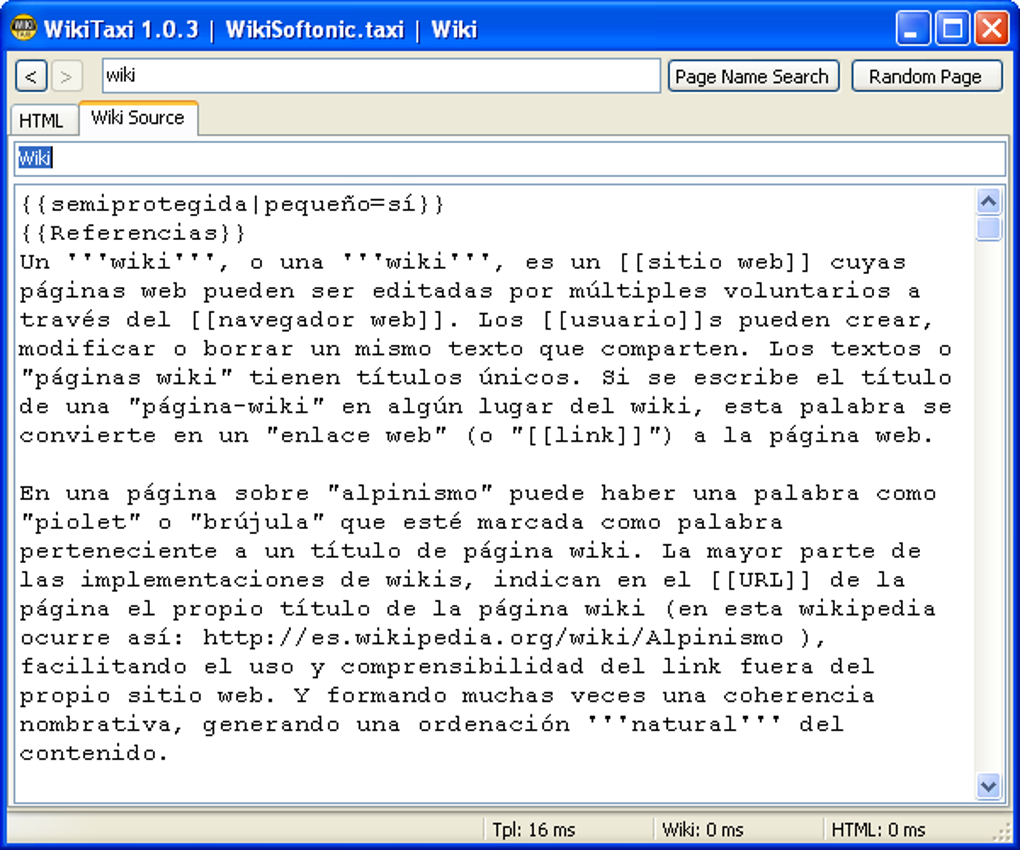Open a Random Page
This screenshot has width=1020, height=850.
click(926, 77)
